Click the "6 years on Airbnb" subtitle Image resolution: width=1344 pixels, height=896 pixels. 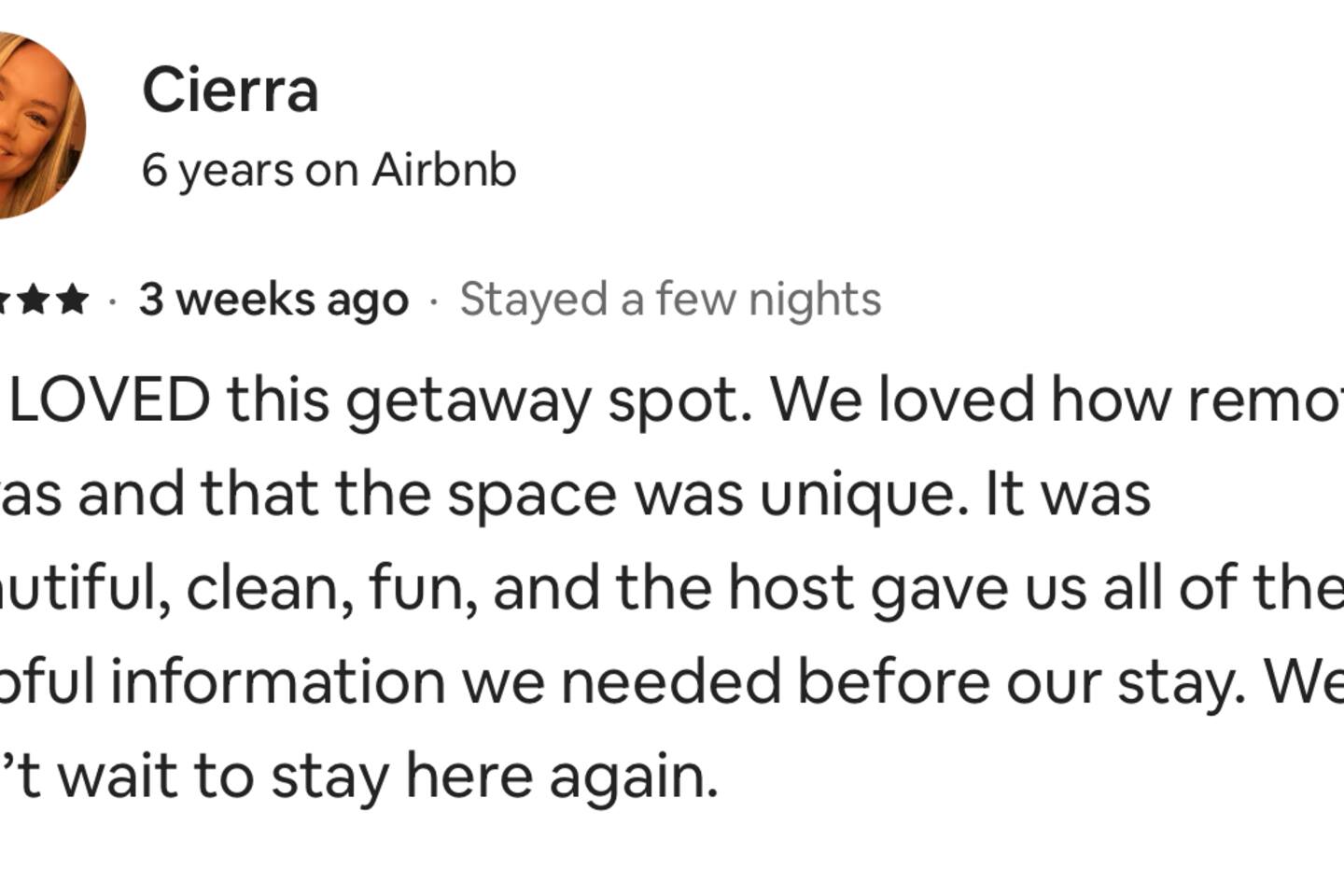329,170
